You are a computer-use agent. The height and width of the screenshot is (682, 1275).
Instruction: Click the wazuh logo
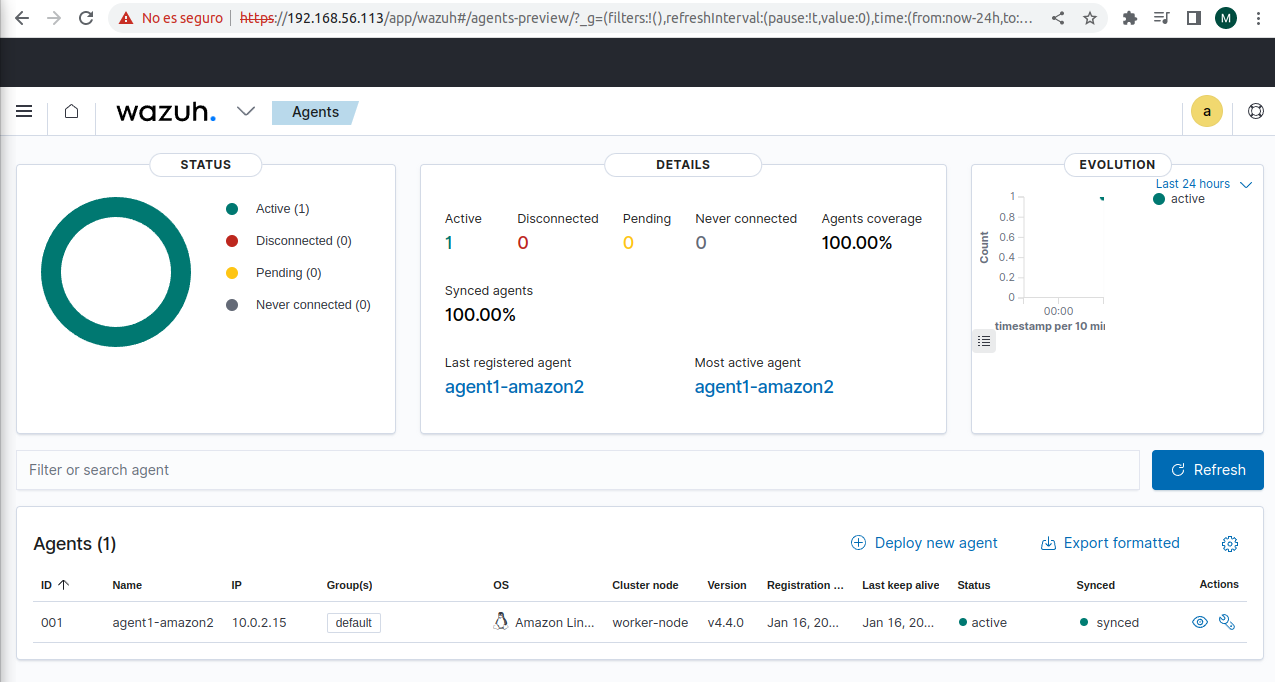pos(165,112)
